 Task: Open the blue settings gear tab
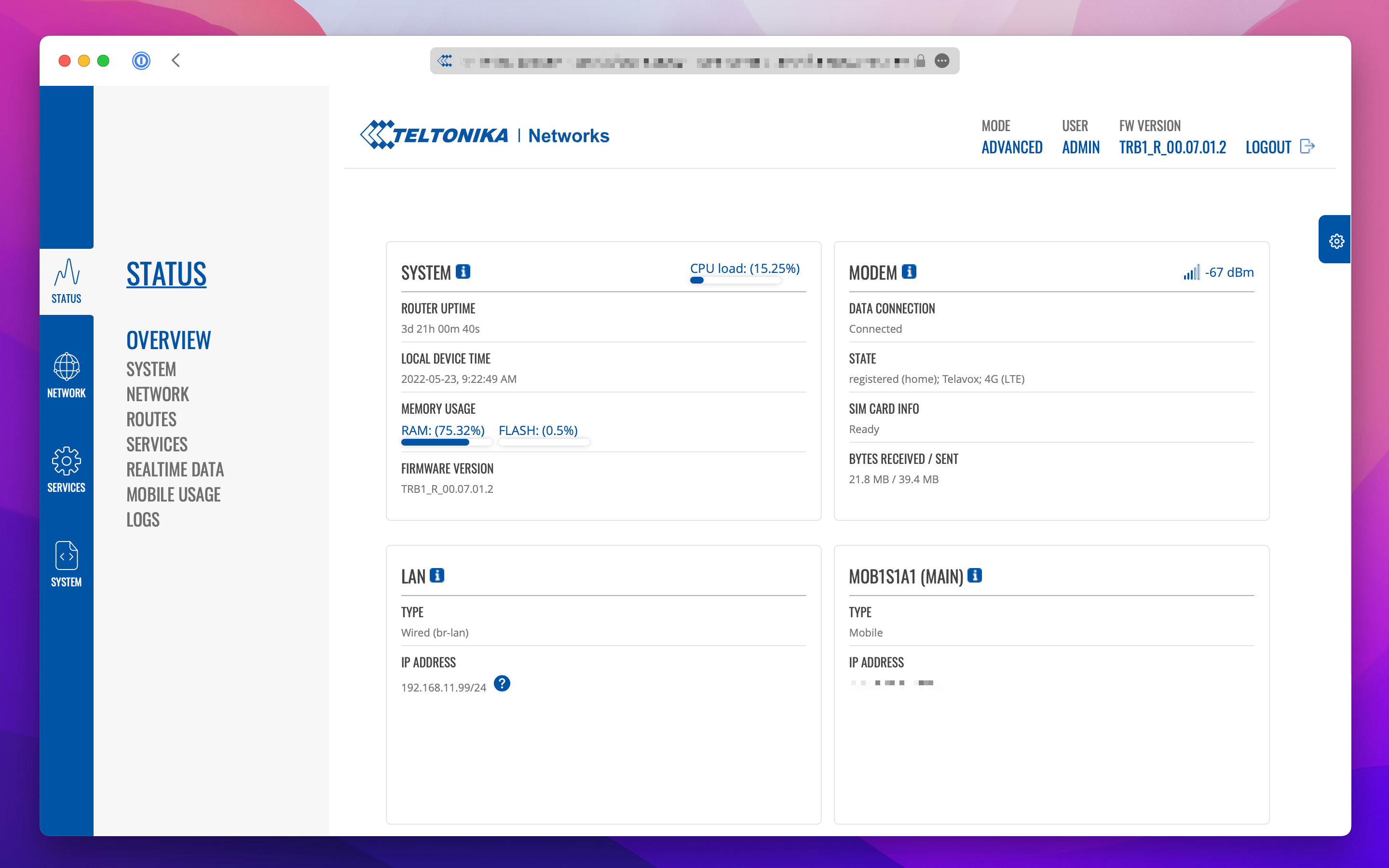(x=1336, y=241)
